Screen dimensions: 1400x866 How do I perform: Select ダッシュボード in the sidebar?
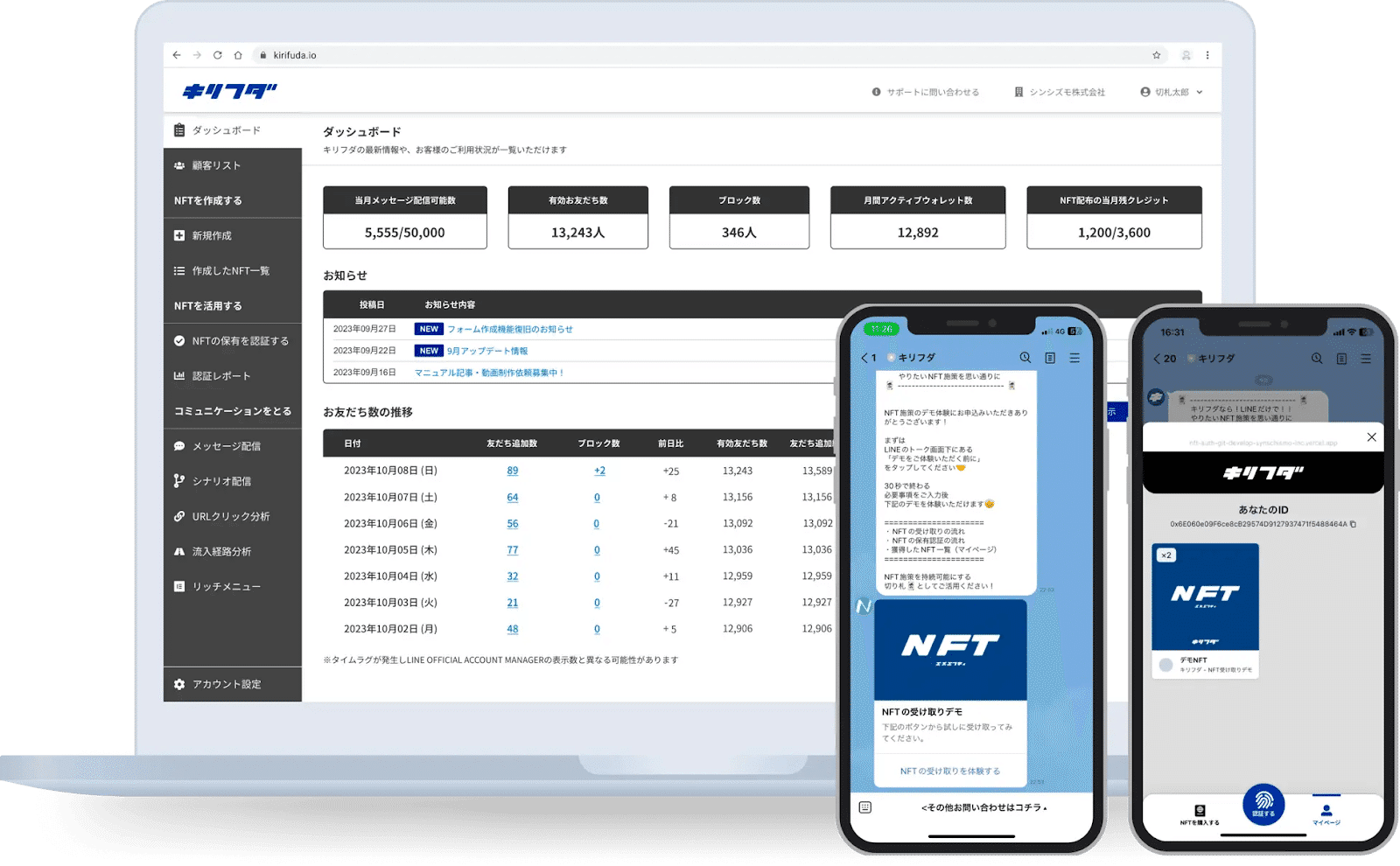click(x=233, y=130)
